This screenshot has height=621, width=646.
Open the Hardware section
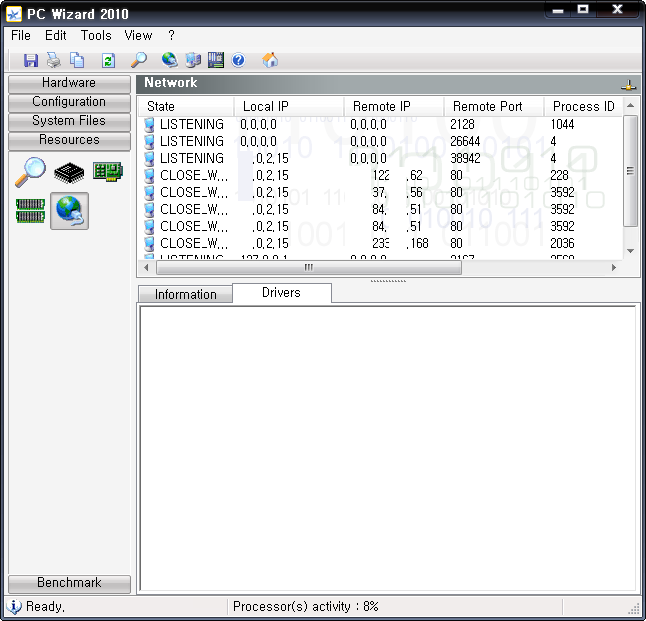coord(69,84)
